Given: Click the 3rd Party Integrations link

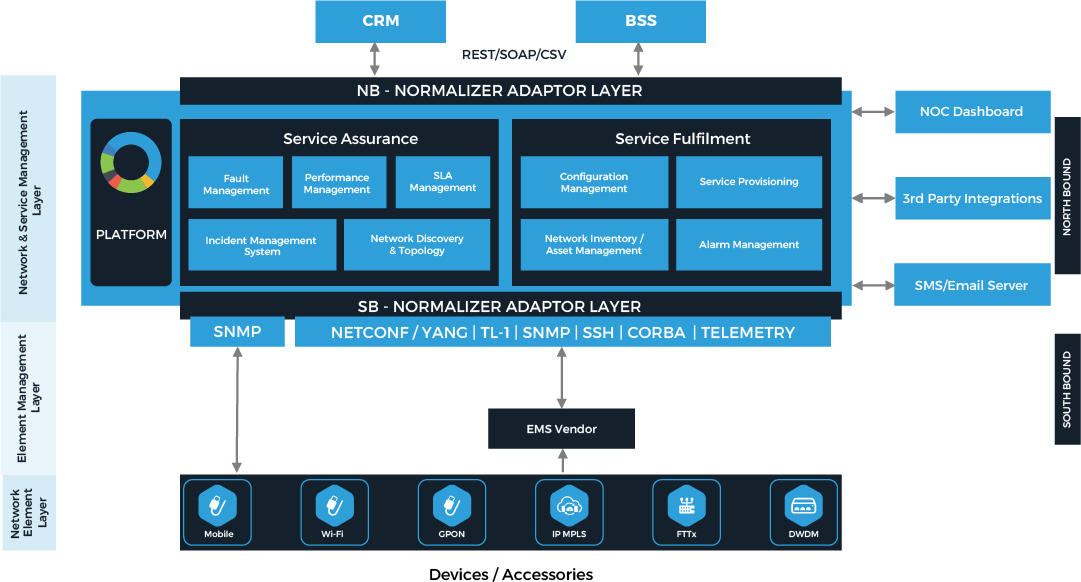Looking at the screenshot, I should click(x=971, y=199).
